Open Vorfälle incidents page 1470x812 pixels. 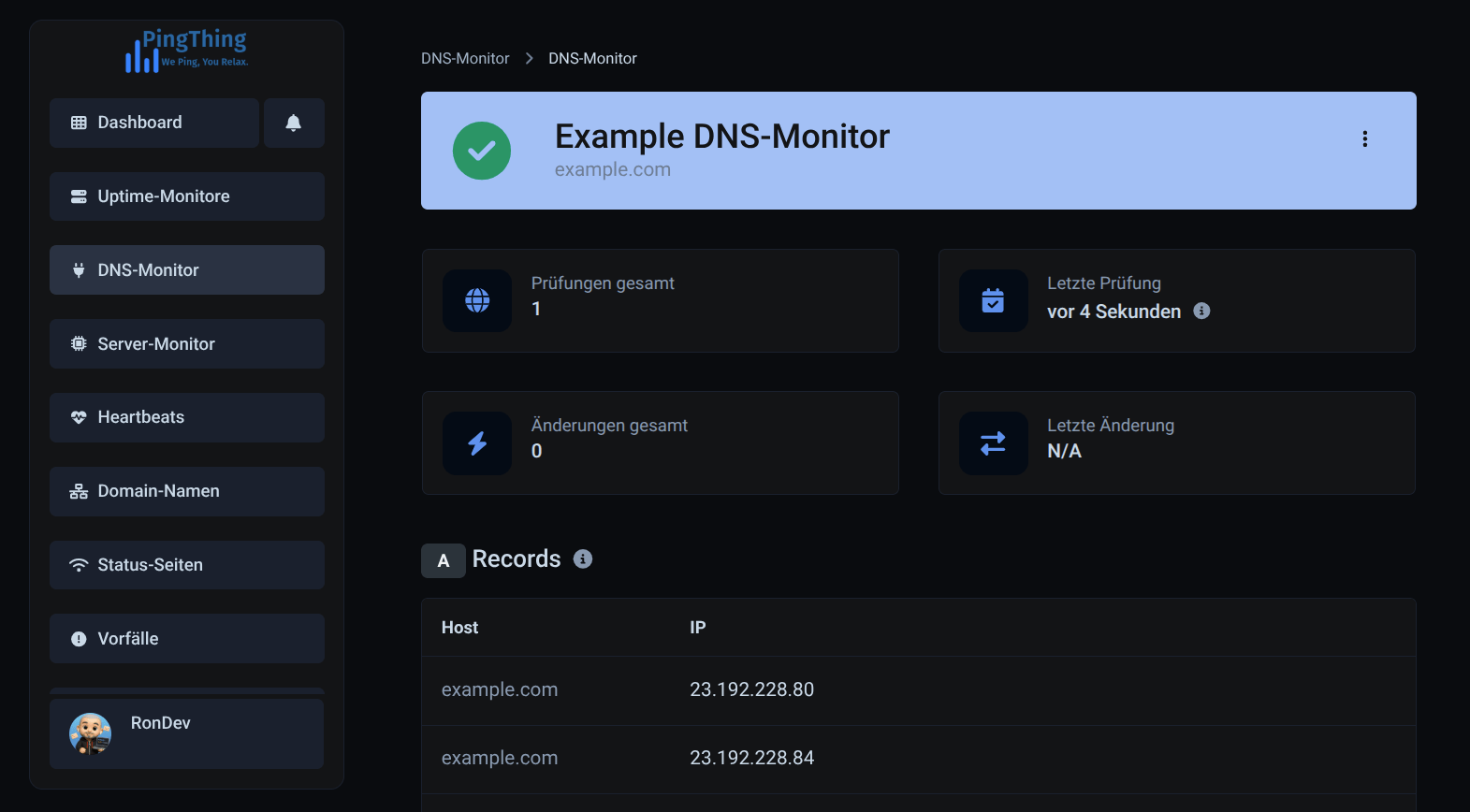pos(187,639)
